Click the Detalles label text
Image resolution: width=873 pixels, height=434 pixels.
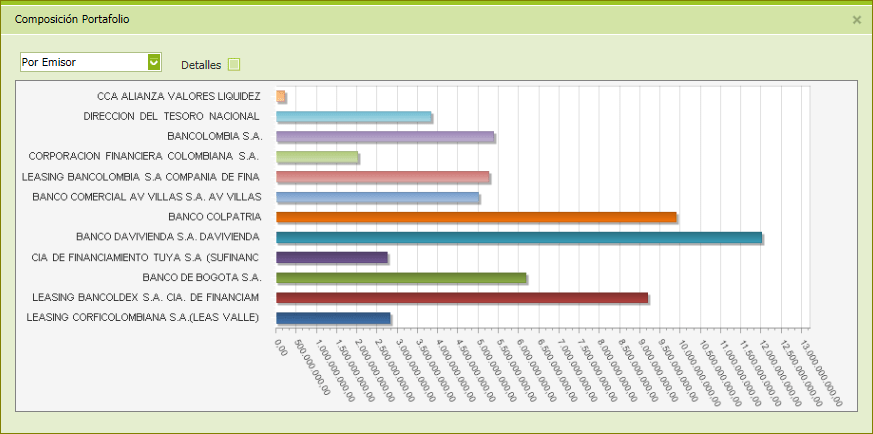201,65
